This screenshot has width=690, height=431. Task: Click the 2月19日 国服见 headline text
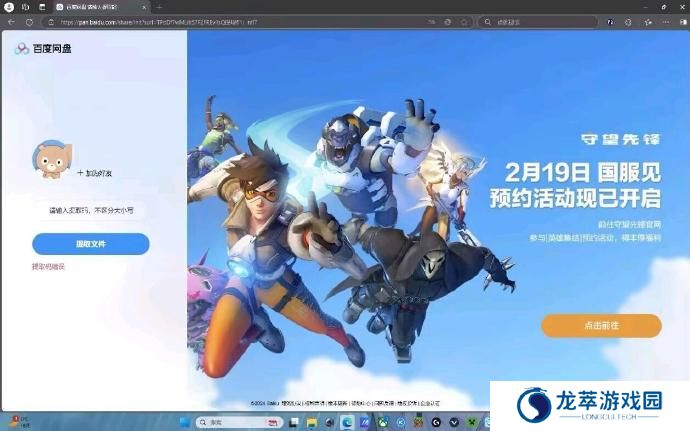coord(583,172)
